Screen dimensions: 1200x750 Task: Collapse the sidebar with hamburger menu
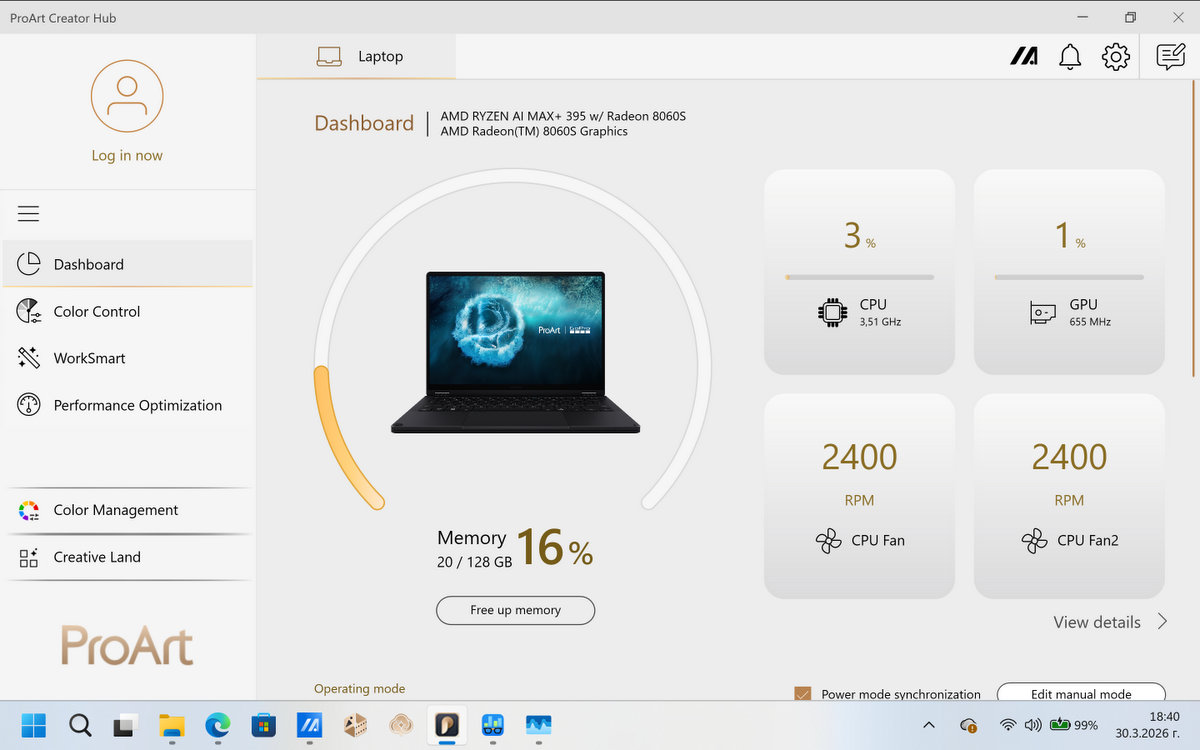28,214
